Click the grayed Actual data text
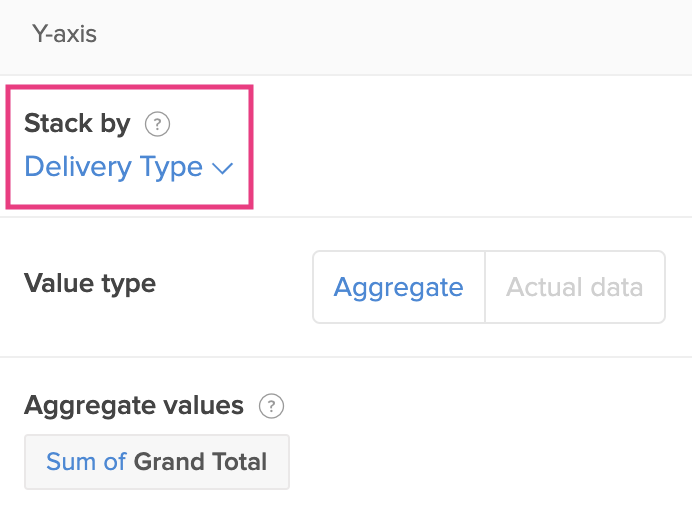This screenshot has width=692, height=512. [x=575, y=287]
